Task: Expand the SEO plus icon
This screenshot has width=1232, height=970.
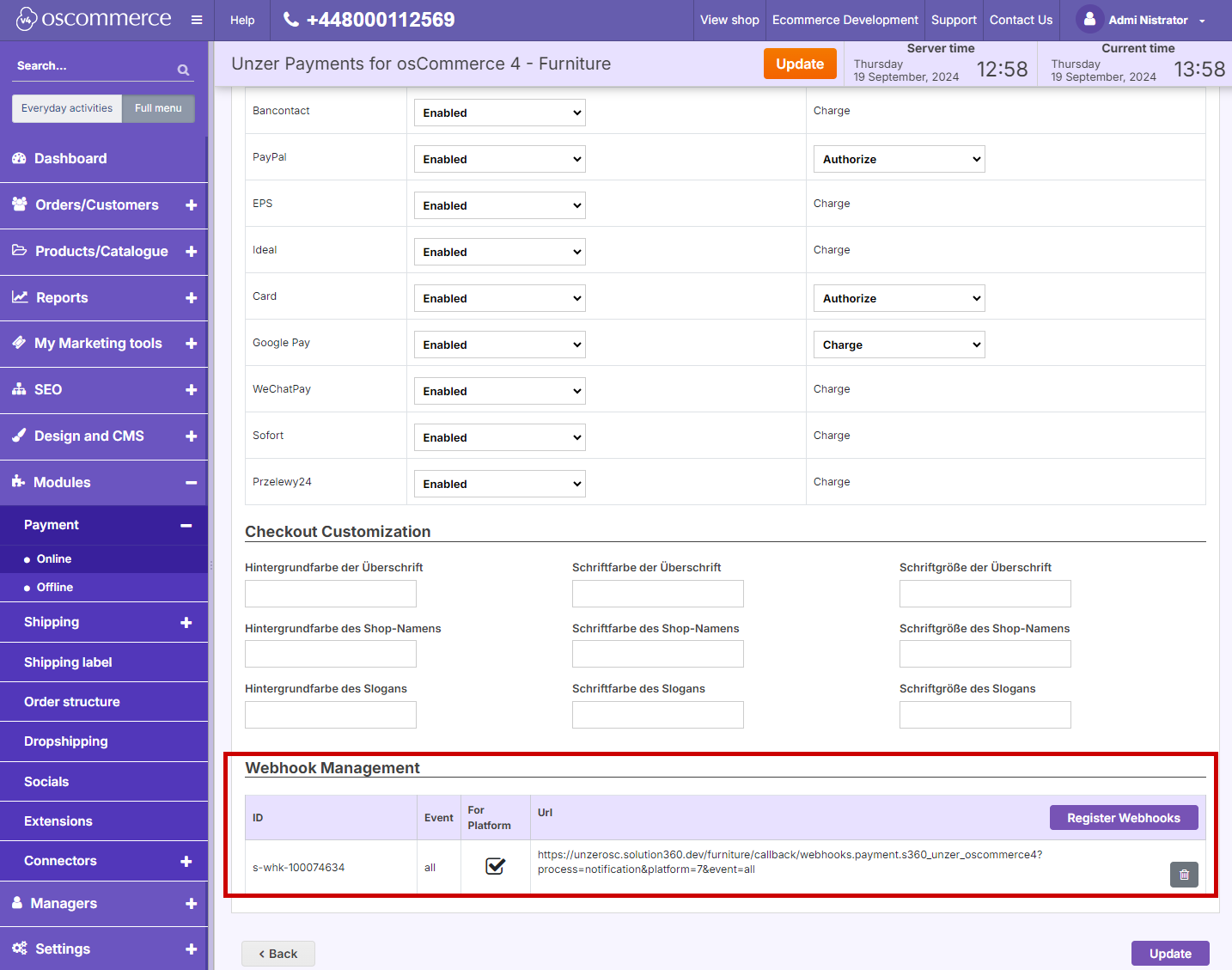Action: tap(192, 390)
